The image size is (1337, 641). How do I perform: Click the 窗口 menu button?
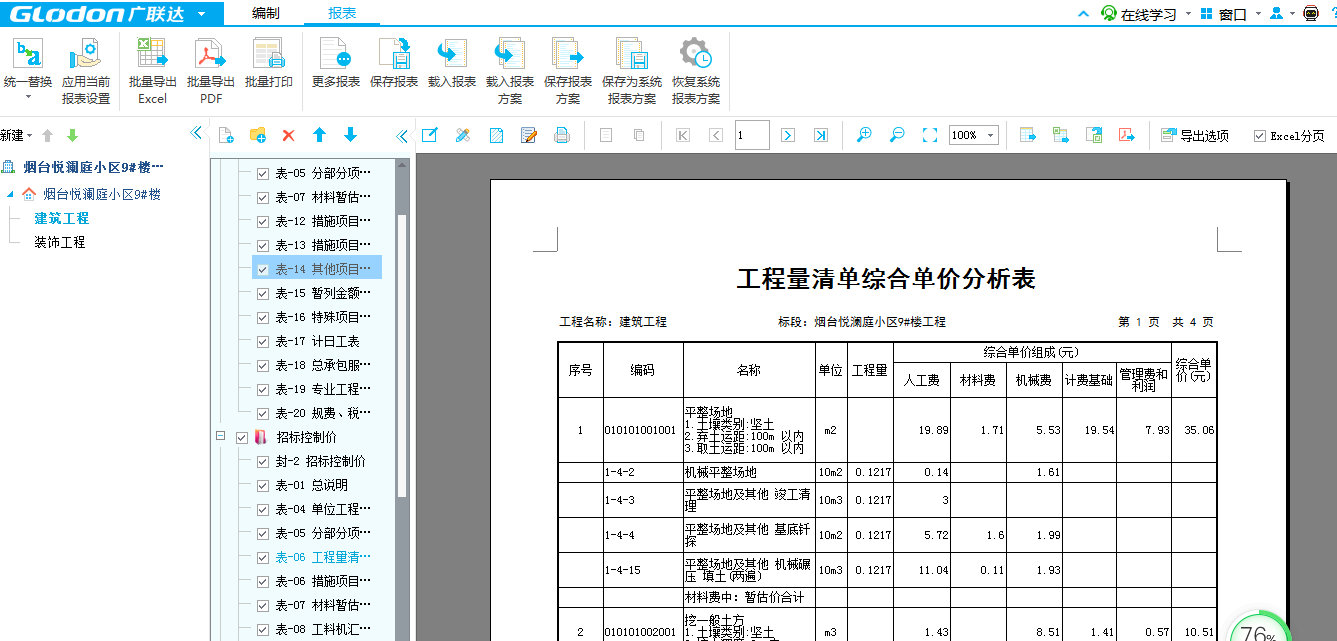(x=1222, y=14)
